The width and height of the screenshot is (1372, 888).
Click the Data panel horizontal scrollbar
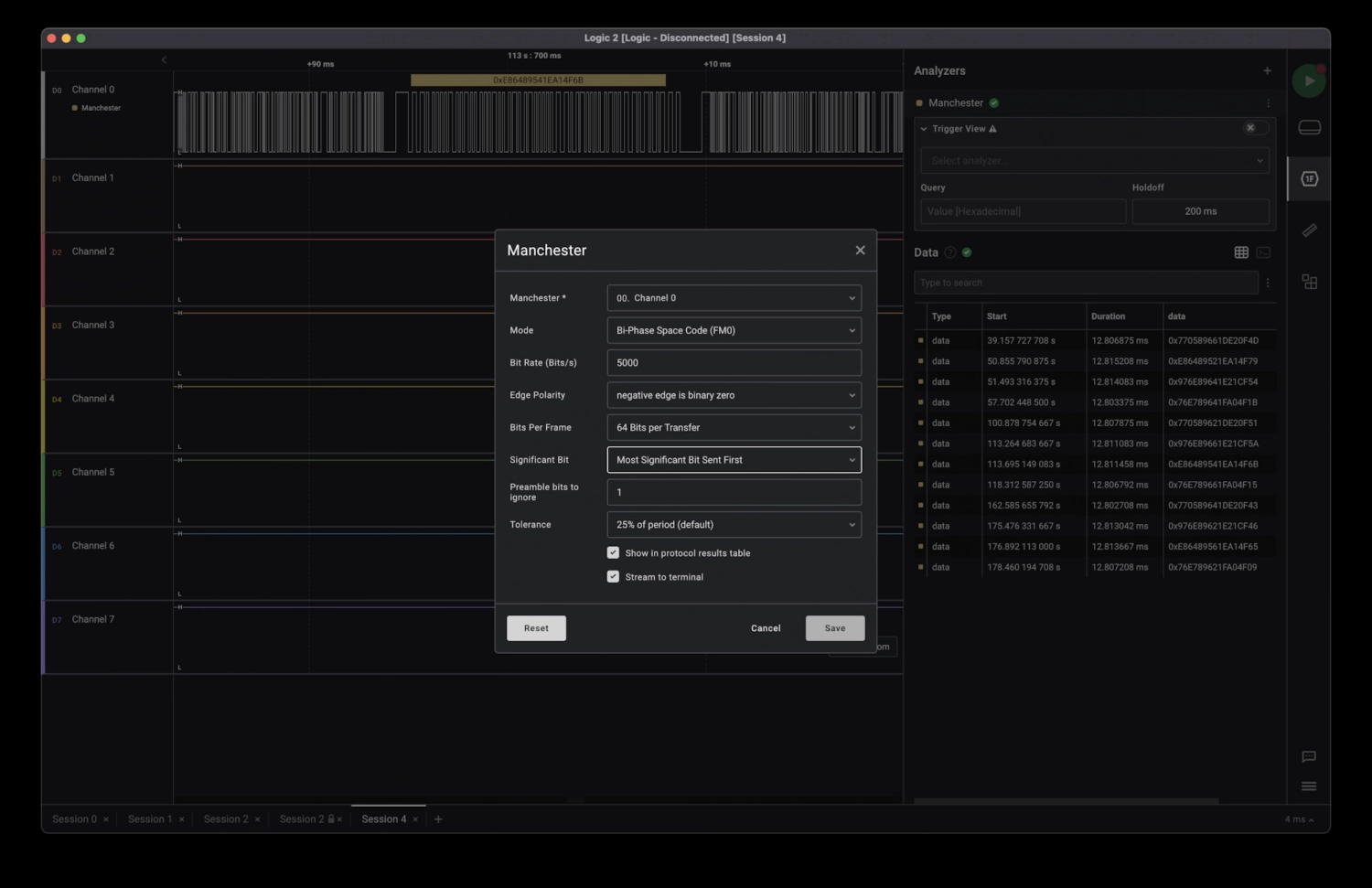click(x=1066, y=801)
